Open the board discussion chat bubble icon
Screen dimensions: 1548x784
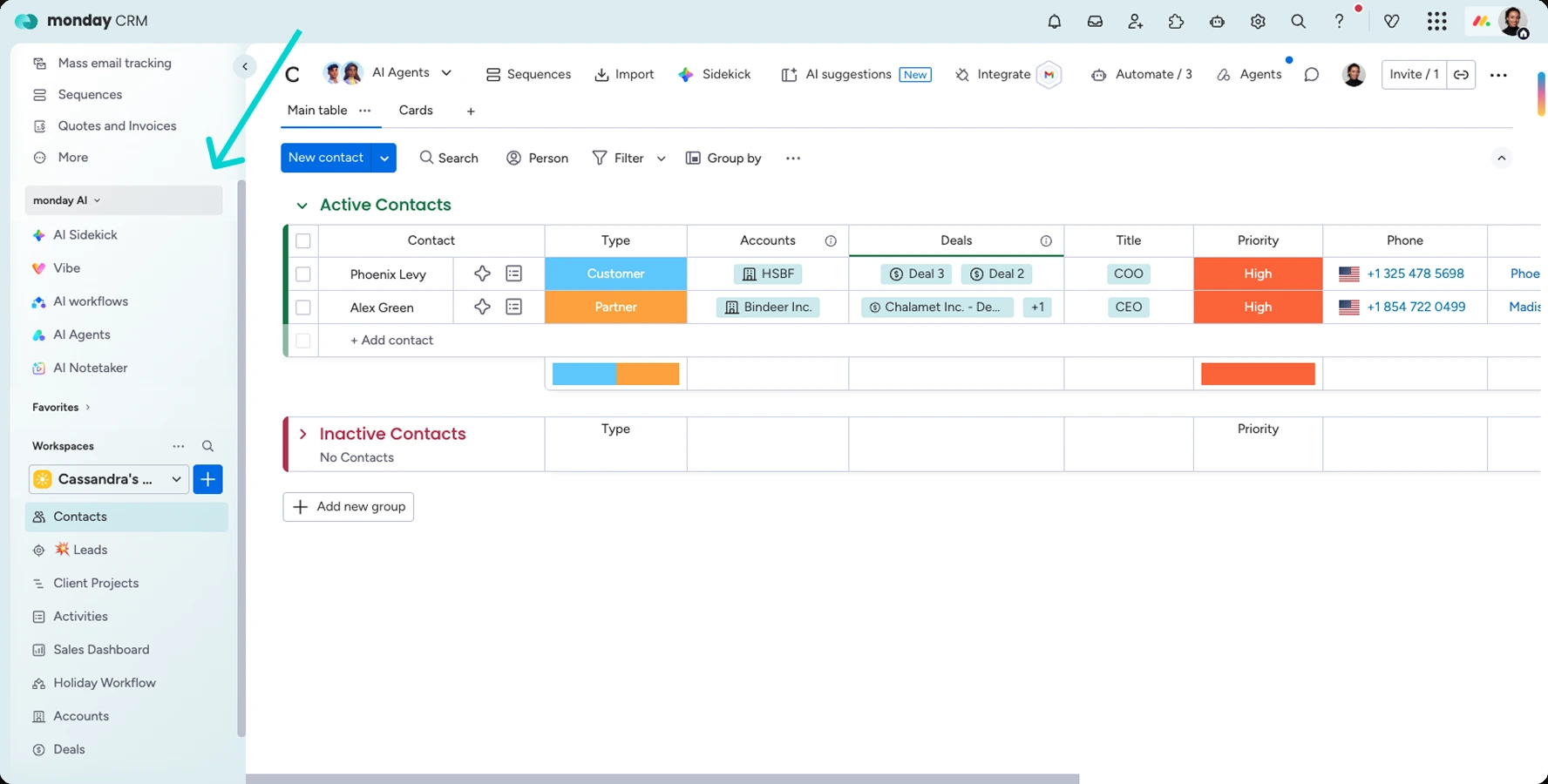tap(1311, 75)
